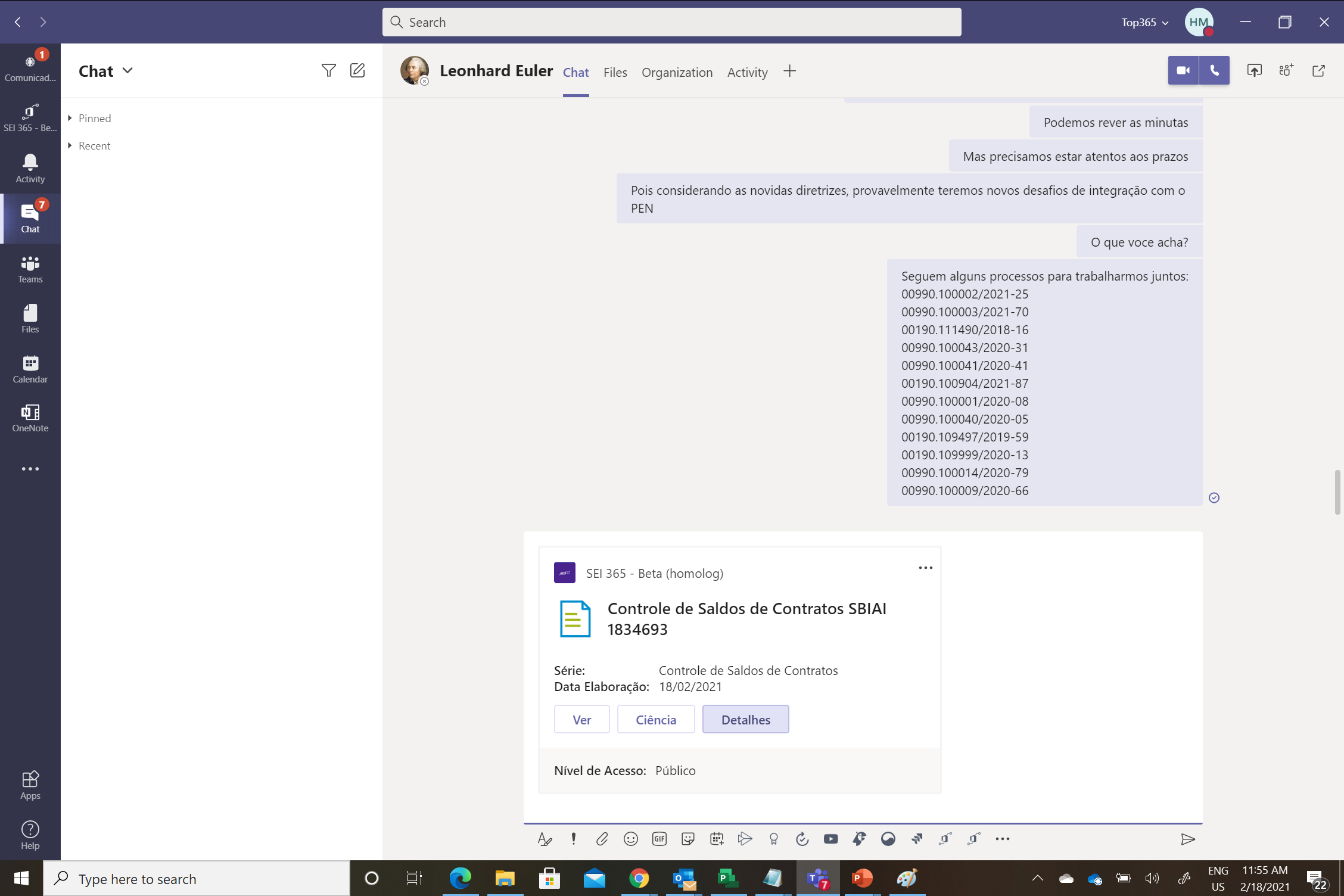Start a video call with Leonhard Euler
This screenshot has width=1344, height=896.
click(1183, 71)
